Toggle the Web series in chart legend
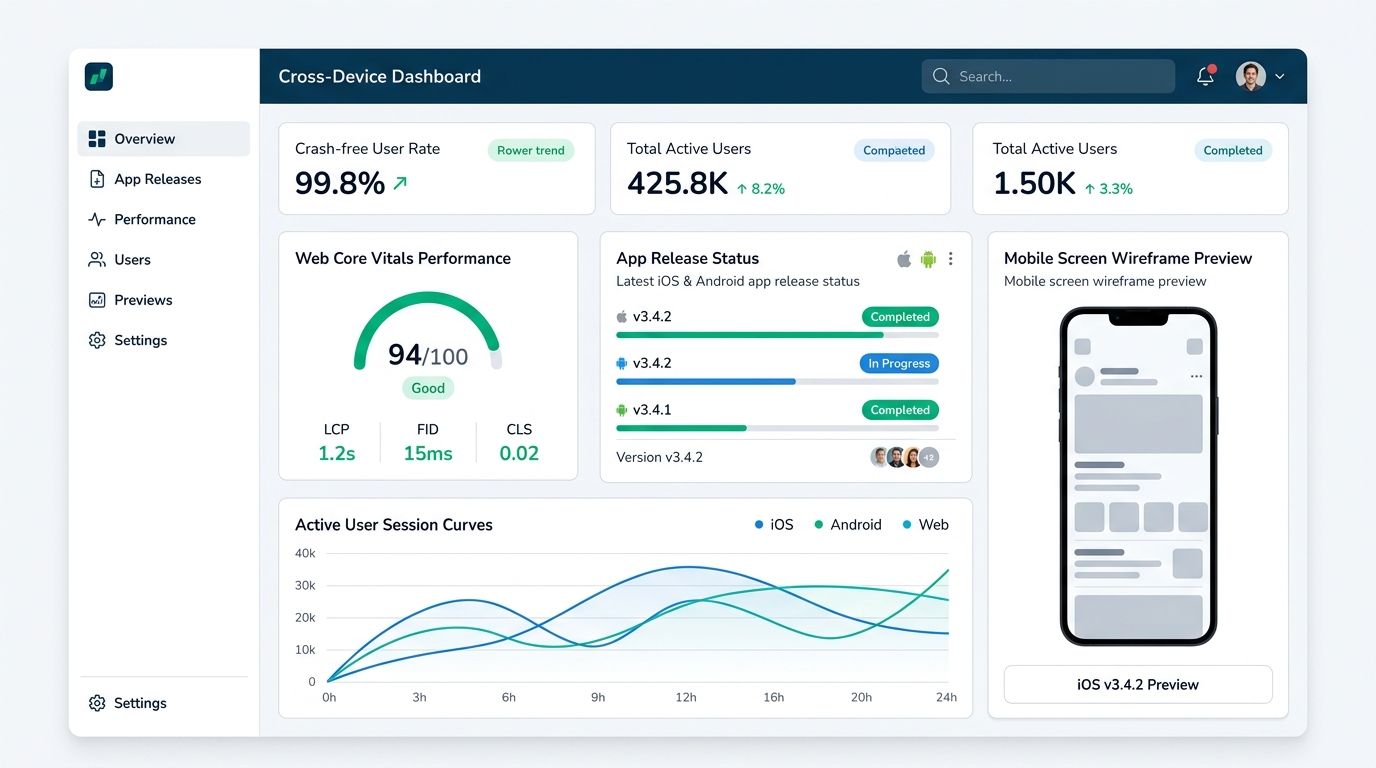The height and width of the screenshot is (768, 1376). [926, 524]
